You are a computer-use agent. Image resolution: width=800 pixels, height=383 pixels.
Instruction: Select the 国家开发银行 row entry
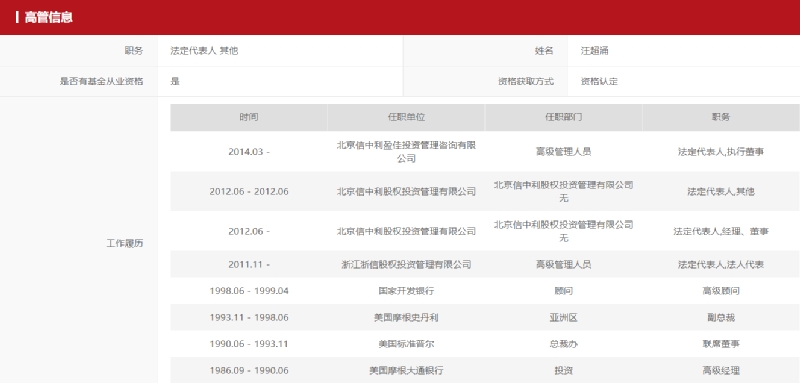tap(406, 291)
